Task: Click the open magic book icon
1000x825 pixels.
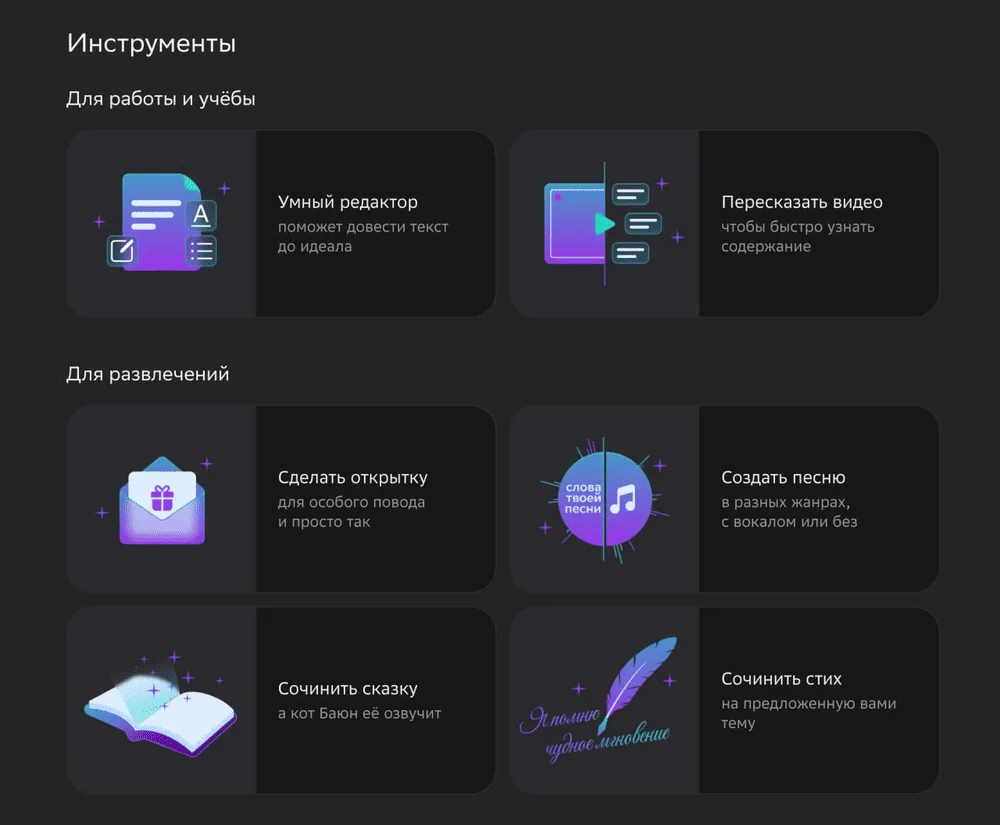Action: (x=161, y=704)
